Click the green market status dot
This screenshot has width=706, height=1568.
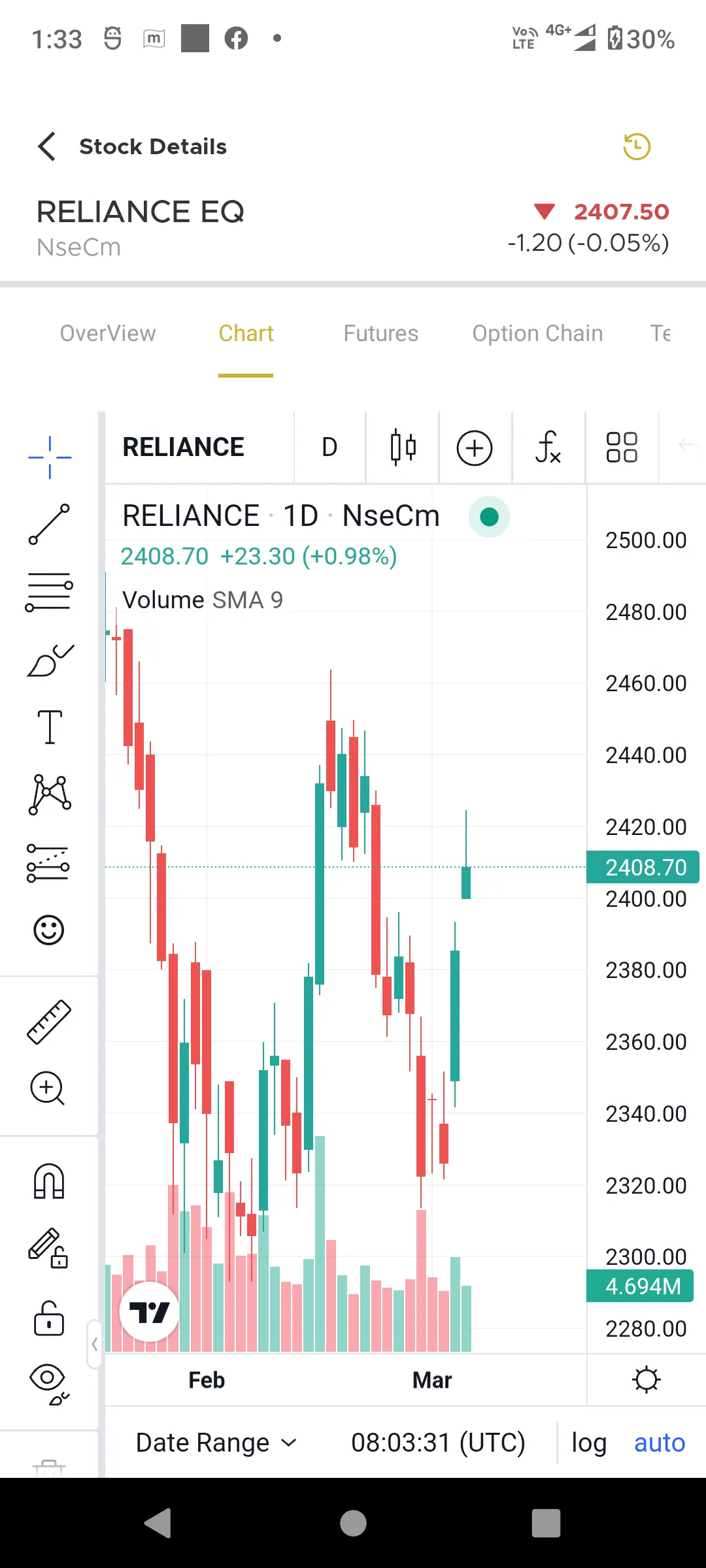(489, 517)
